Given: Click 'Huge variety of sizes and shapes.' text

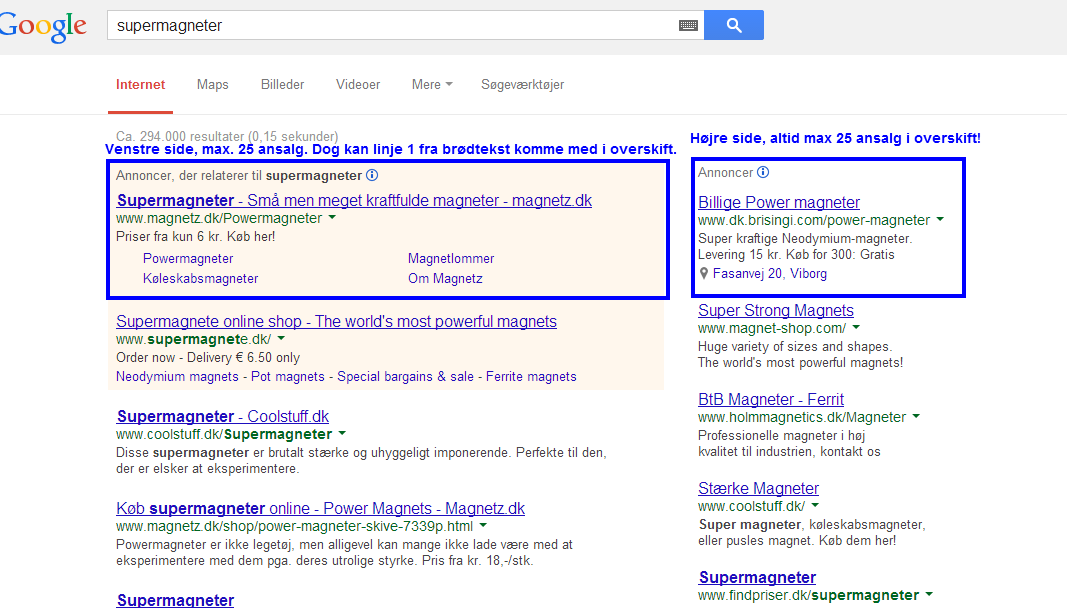Looking at the screenshot, I should coord(795,346).
